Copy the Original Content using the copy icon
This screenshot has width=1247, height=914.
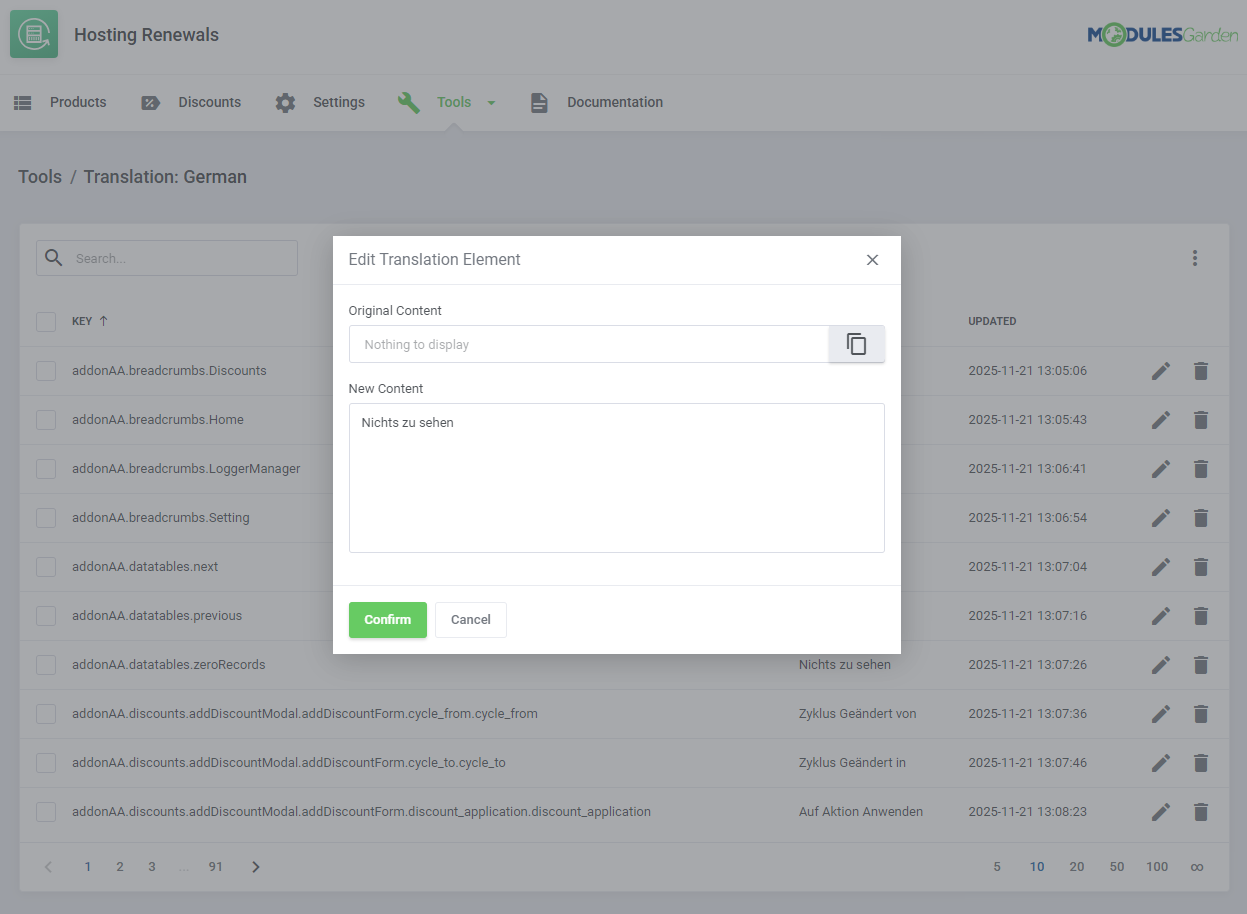coord(856,343)
